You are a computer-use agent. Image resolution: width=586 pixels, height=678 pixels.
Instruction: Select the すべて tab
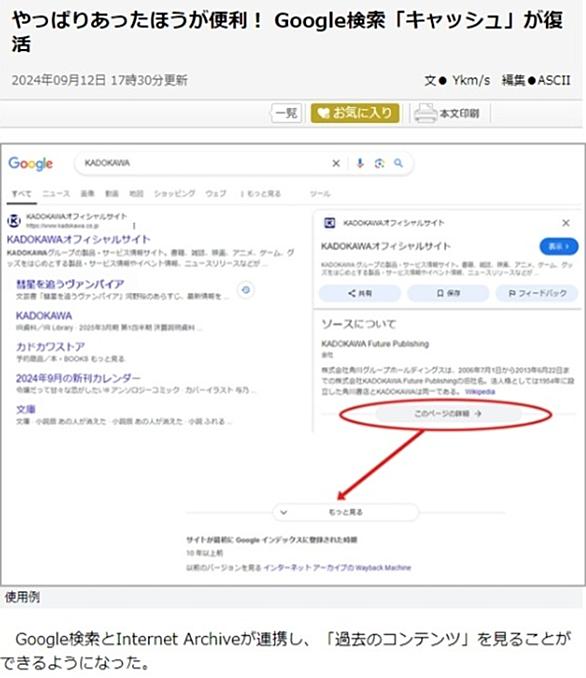[x=21, y=194]
